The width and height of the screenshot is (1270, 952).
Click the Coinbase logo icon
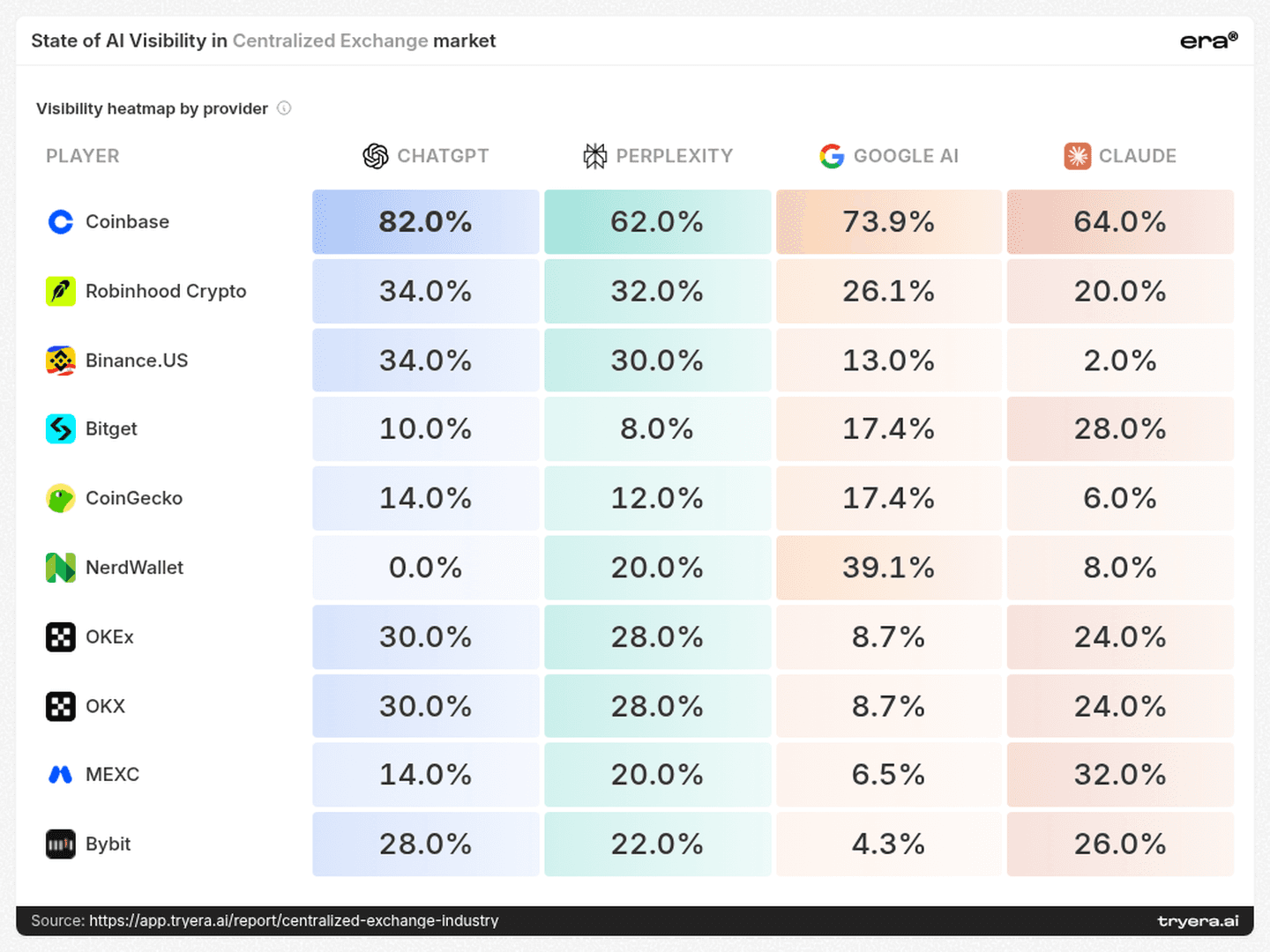click(x=61, y=221)
